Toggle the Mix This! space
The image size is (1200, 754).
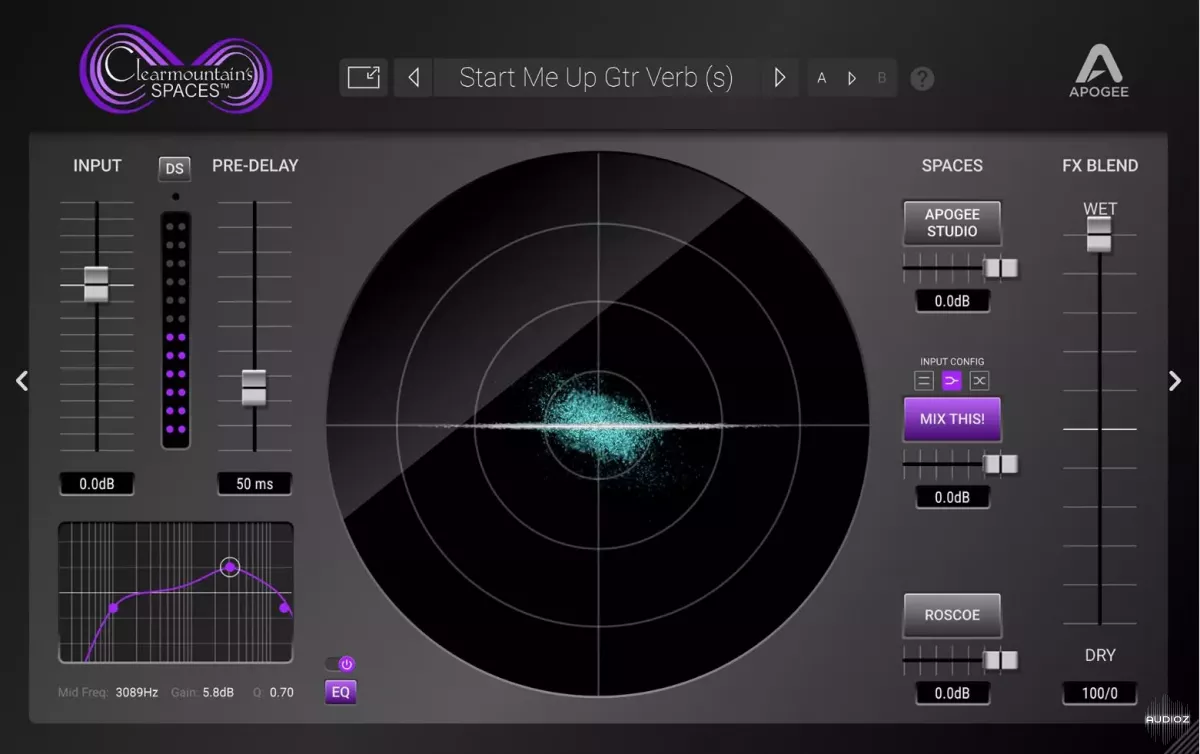952,419
